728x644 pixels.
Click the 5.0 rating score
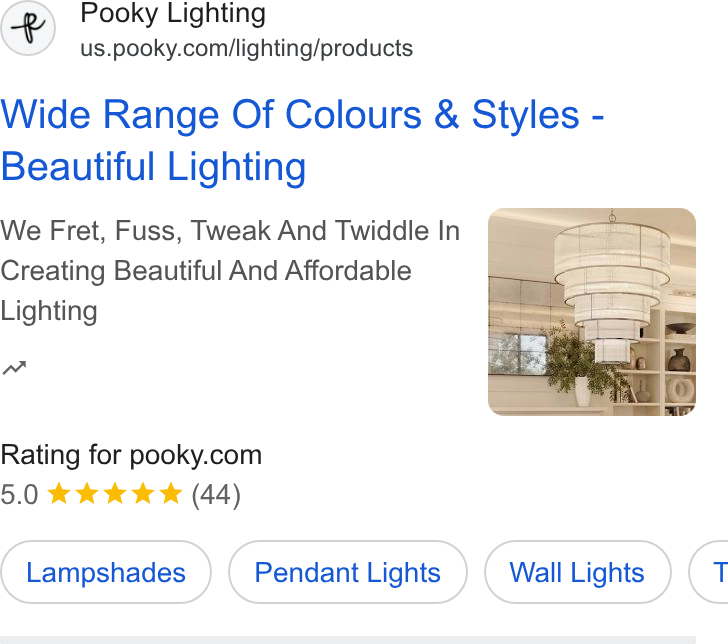[19, 494]
